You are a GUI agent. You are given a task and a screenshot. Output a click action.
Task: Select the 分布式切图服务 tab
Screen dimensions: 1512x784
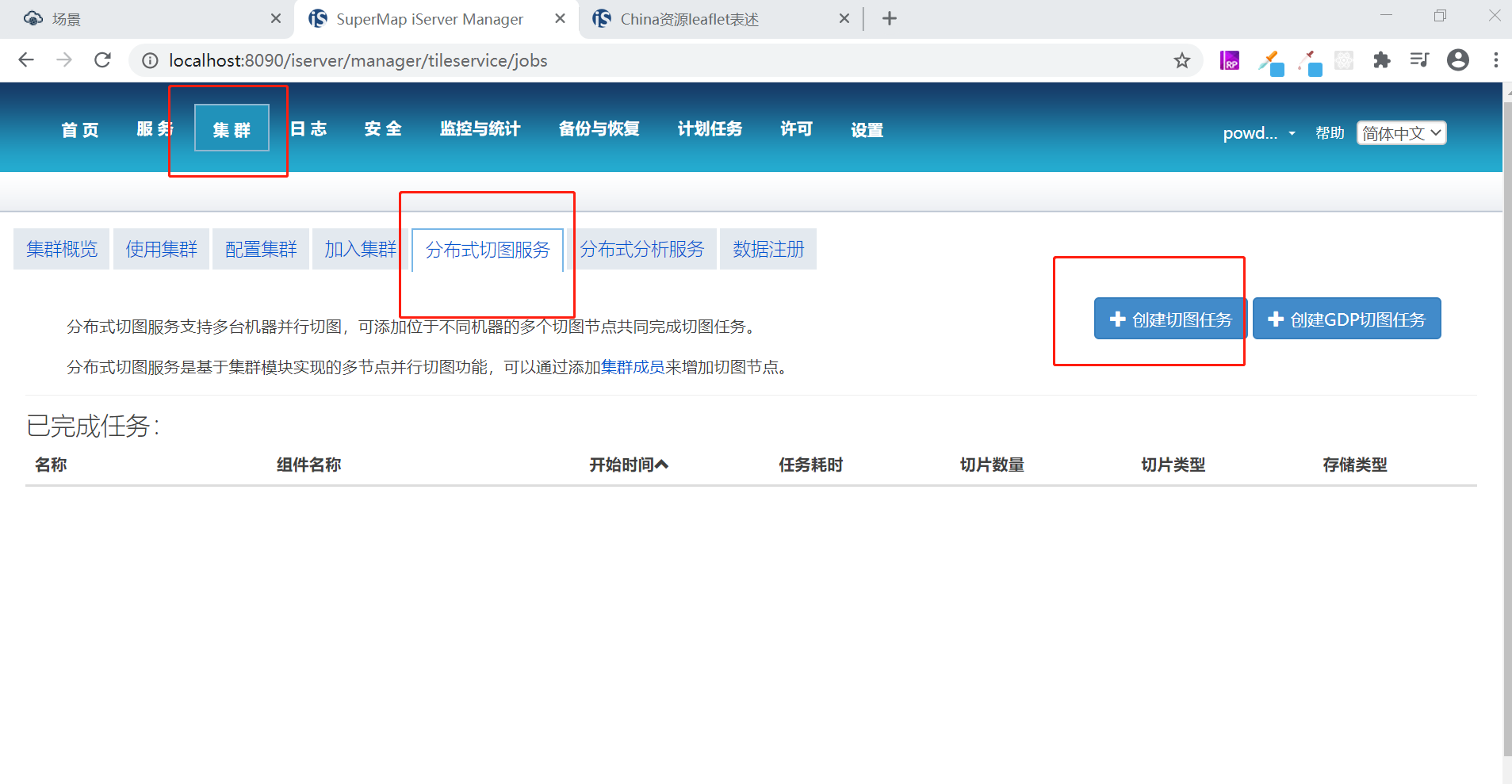488,250
